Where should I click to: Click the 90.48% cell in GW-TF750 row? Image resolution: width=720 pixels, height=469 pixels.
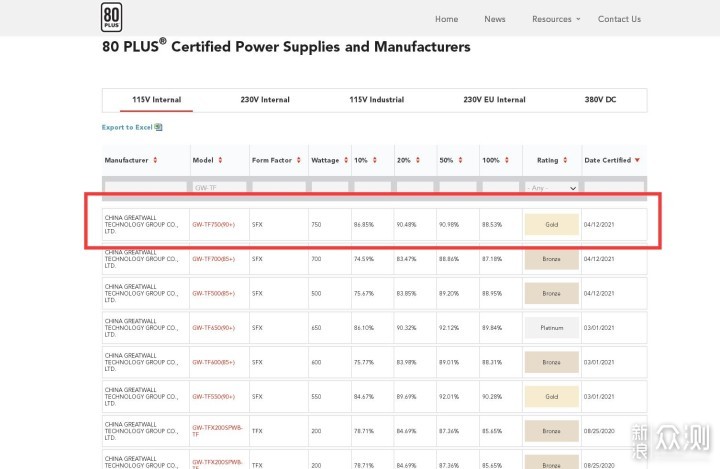pos(406,225)
